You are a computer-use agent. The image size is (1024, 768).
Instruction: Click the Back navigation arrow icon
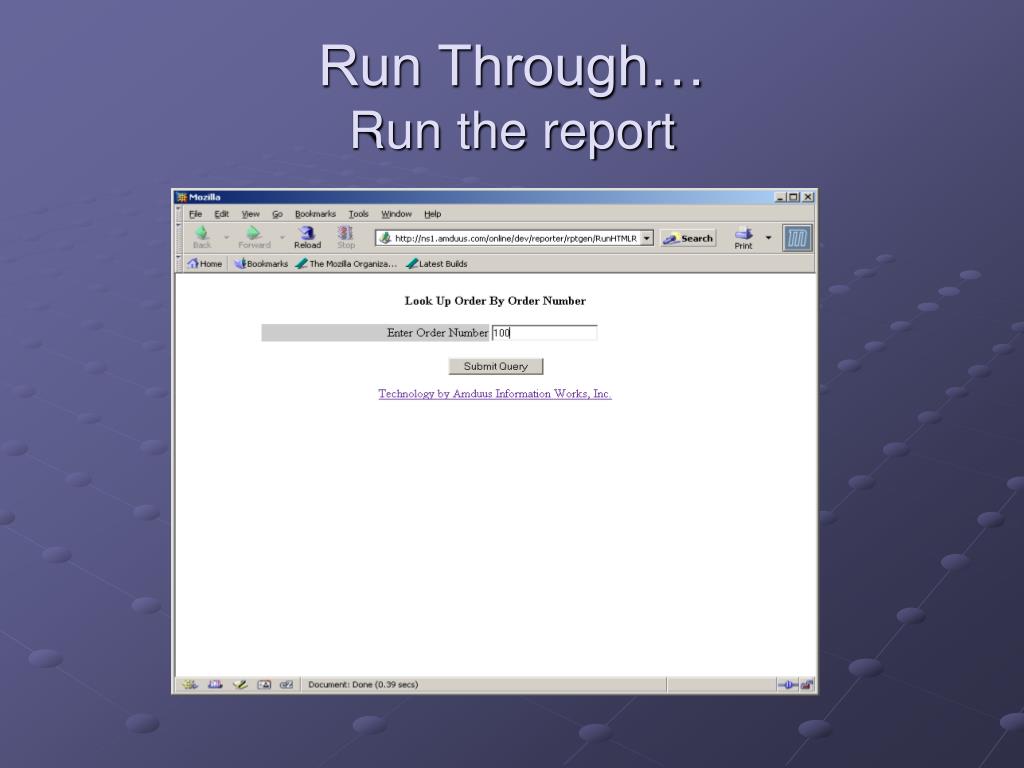click(201, 233)
